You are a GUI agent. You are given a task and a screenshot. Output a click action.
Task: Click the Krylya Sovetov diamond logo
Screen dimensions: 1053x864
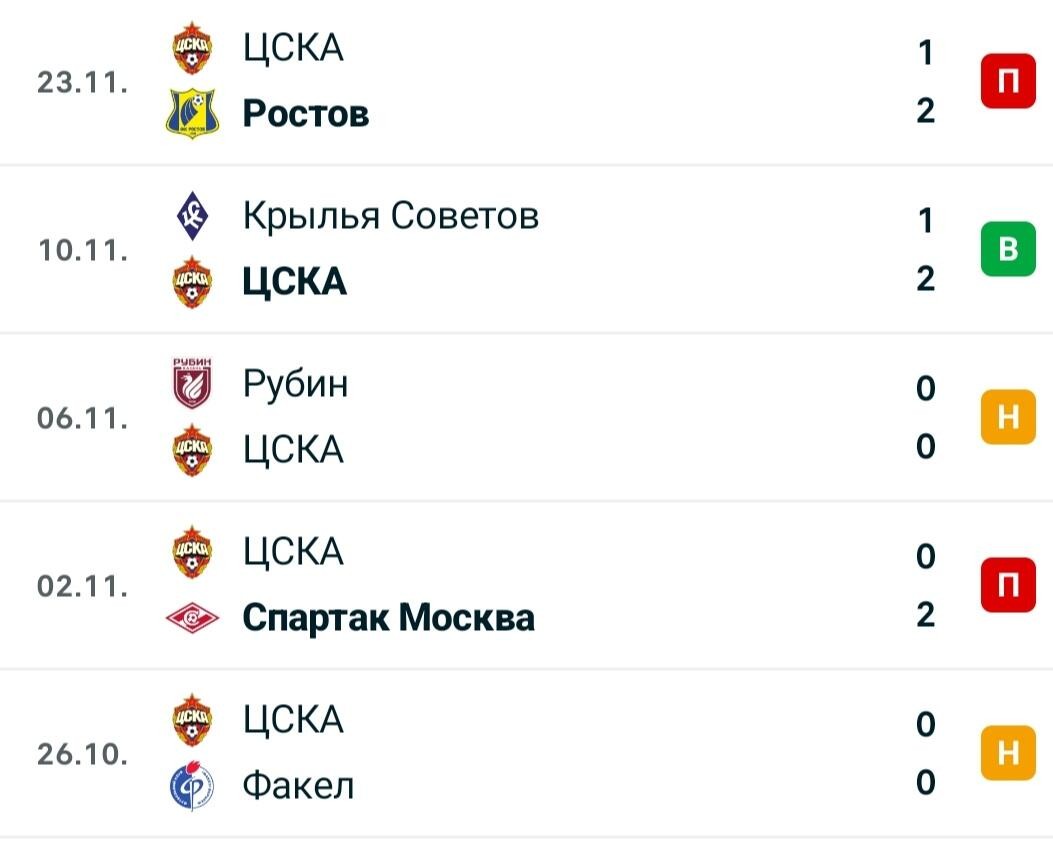192,215
